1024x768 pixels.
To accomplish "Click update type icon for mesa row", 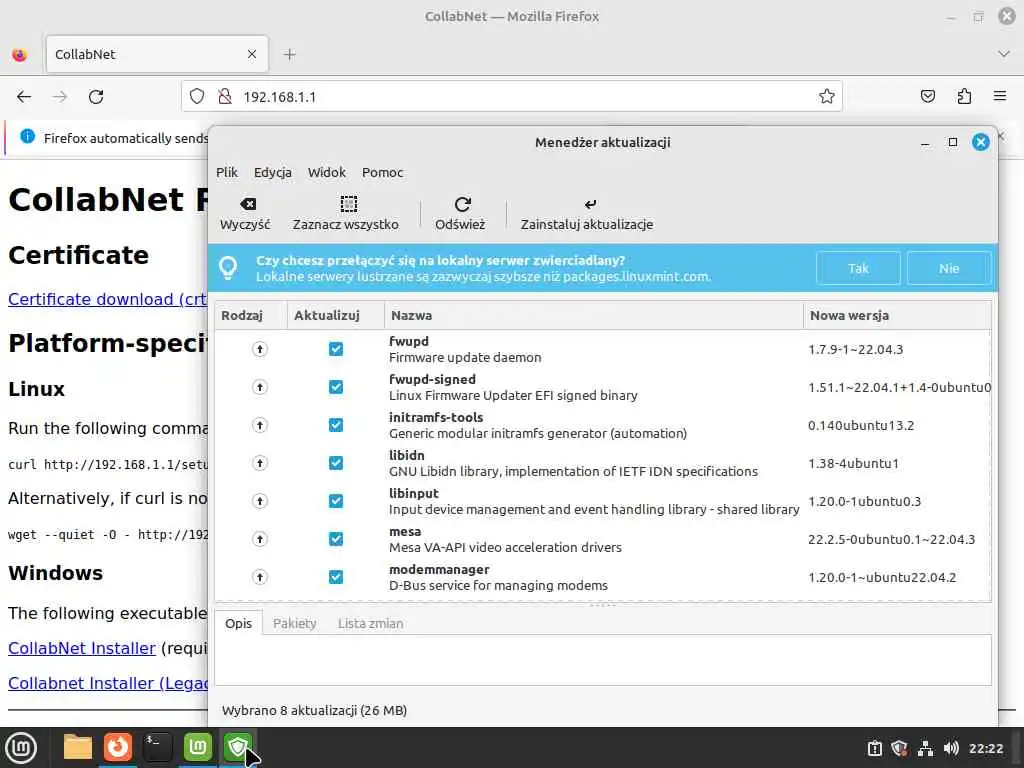I will [260, 539].
